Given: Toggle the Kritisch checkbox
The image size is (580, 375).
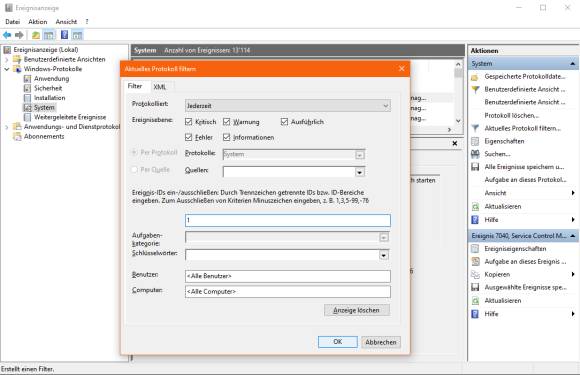Looking at the screenshot, I should point(189,122).
